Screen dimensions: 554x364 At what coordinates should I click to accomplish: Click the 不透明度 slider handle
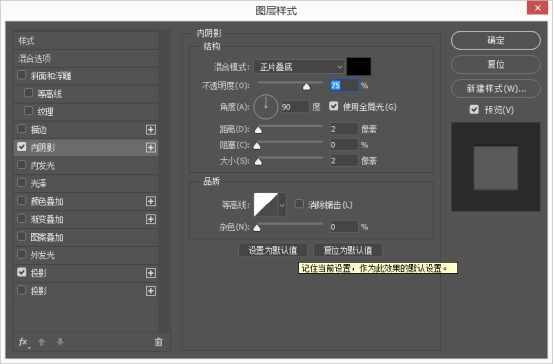pos(306,87)
